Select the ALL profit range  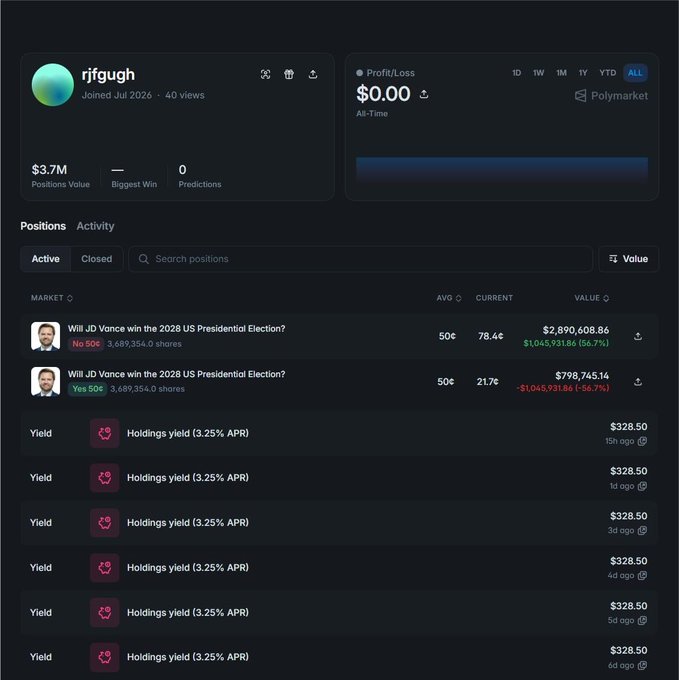635,73
